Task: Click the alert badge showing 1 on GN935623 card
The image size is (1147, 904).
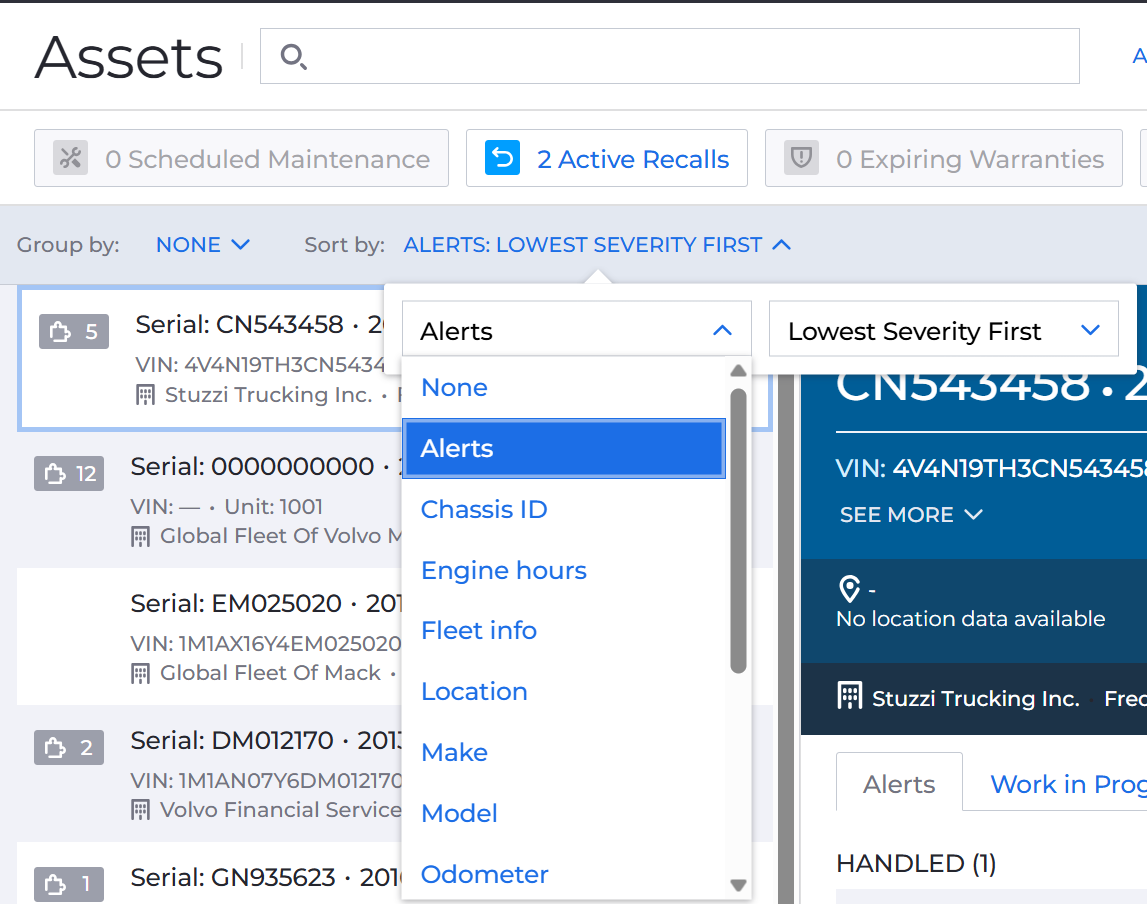Action: tap(69, 884)
